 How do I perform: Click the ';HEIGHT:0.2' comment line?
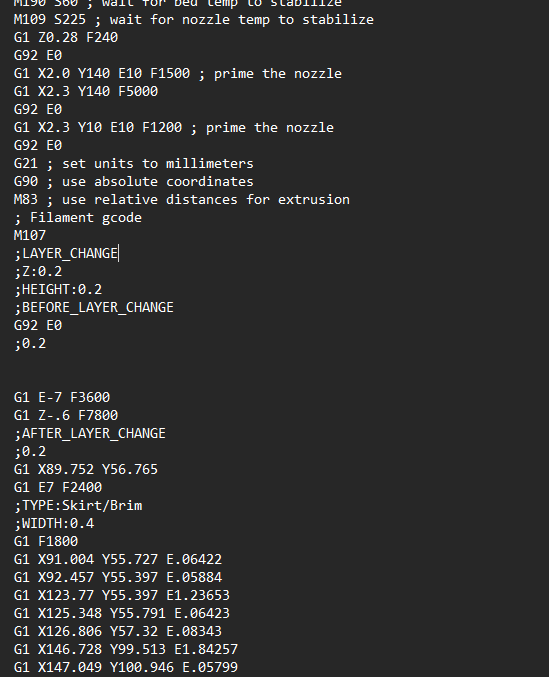coord(58,290)
